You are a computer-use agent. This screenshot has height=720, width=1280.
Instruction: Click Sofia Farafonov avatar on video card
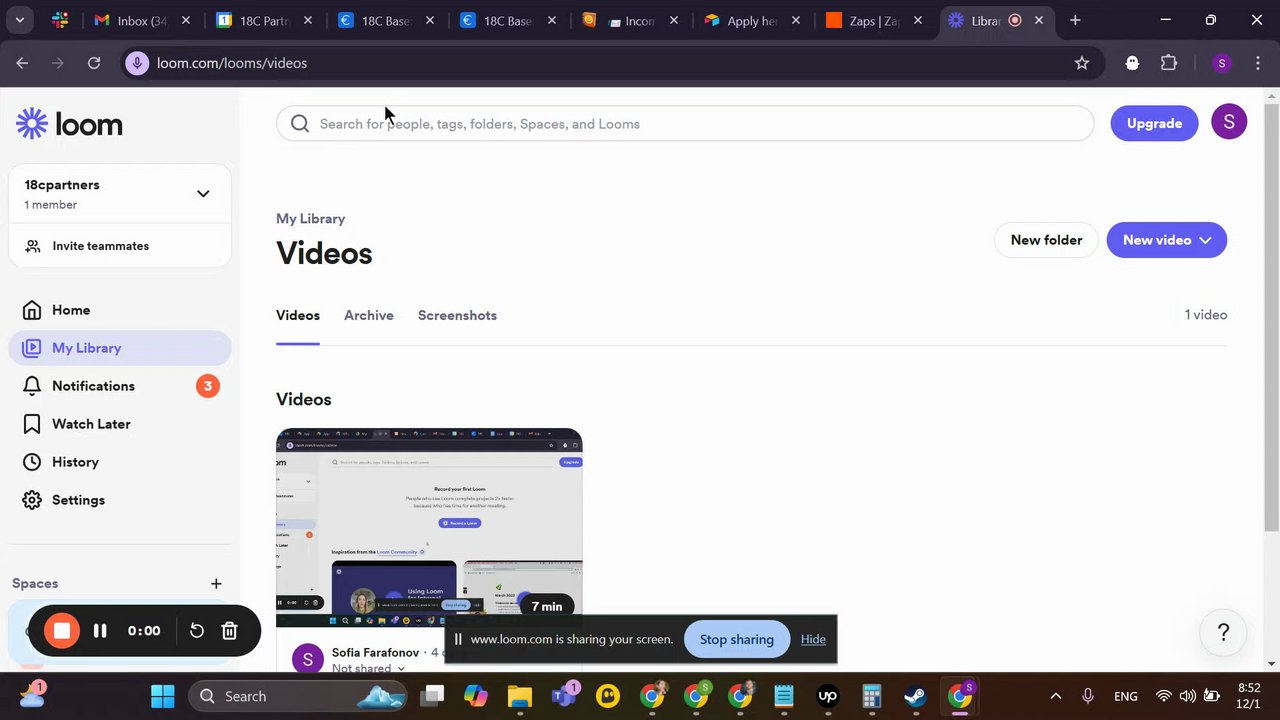pos(308,659)
